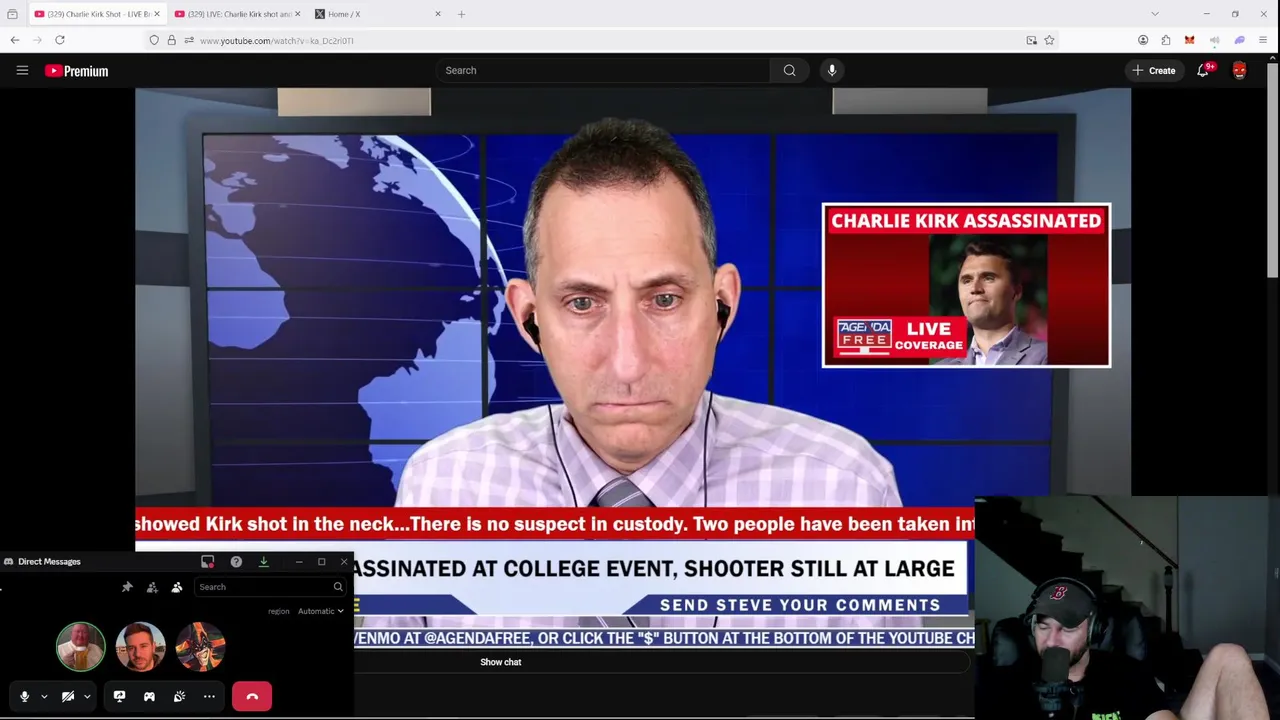Expand Discord camera options arrow

tap(87, 696)
